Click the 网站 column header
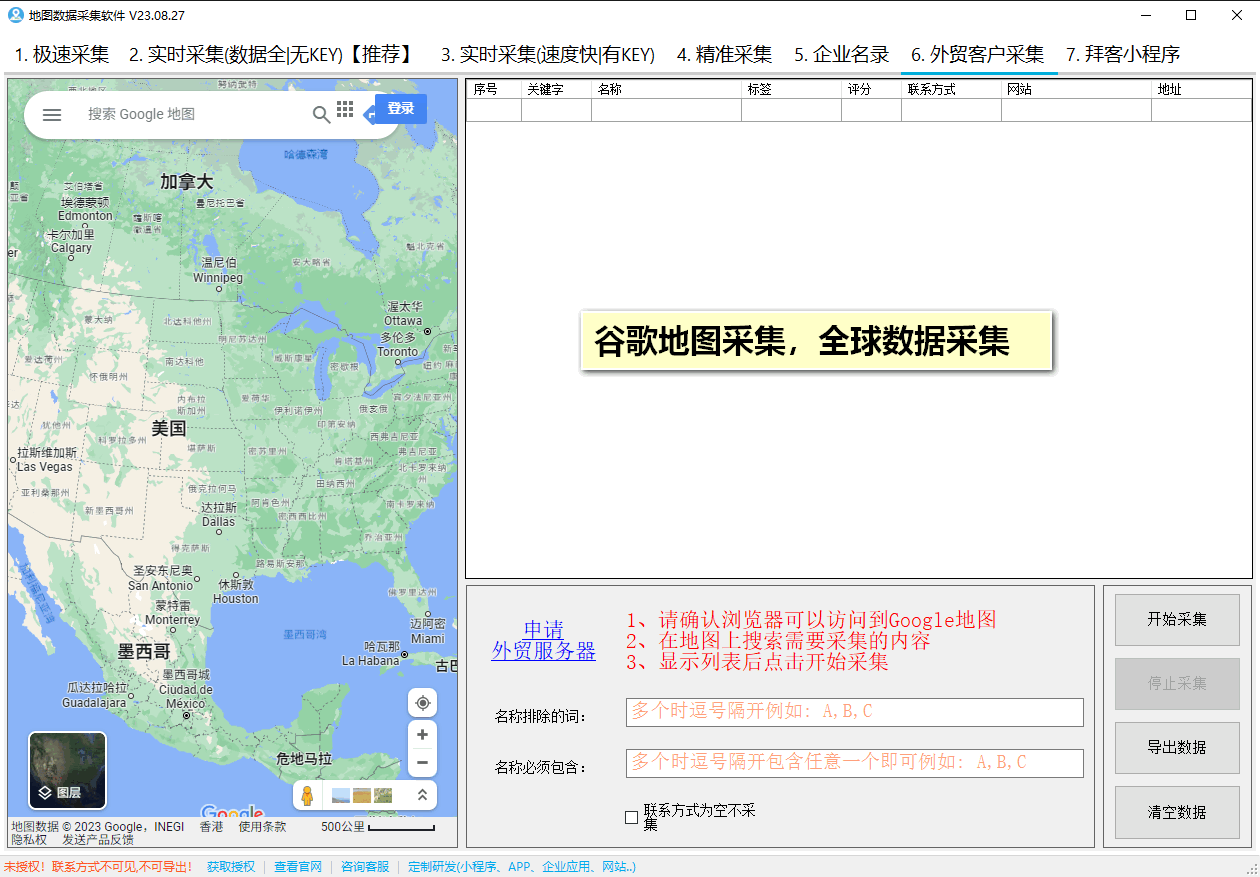This screenshot has width=1260, height=877. (x=1077, y=89)
